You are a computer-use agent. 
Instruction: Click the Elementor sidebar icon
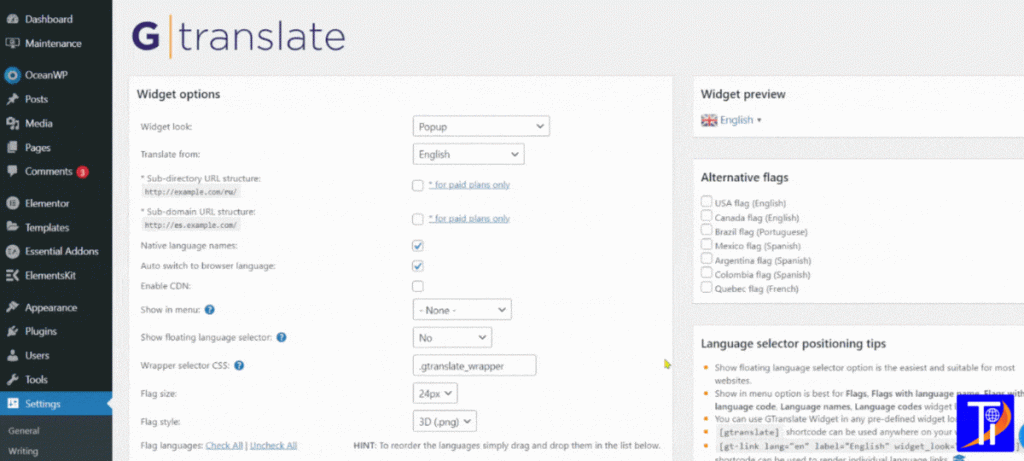[12, 203]
